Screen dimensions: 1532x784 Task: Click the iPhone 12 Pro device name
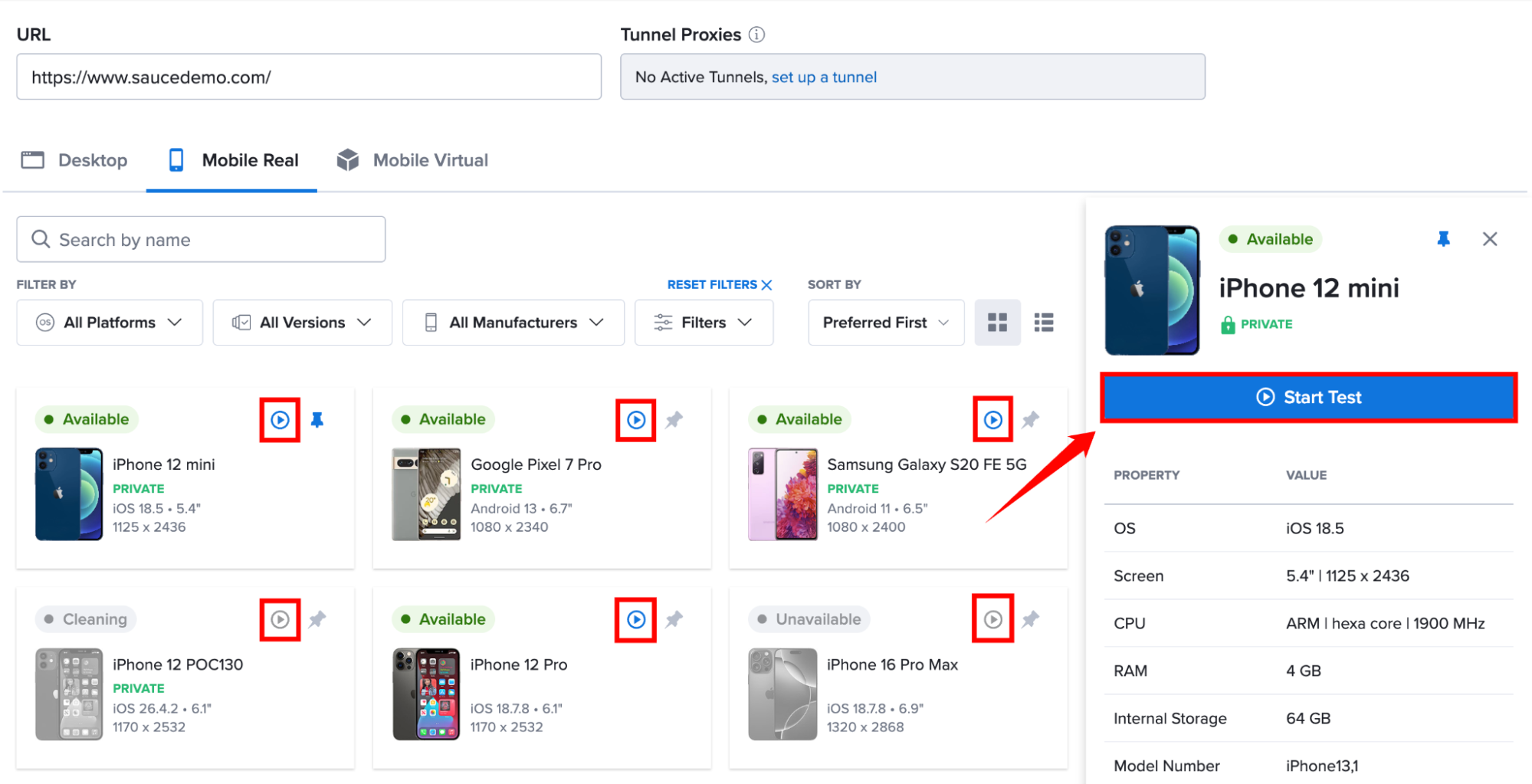(519, 664)
